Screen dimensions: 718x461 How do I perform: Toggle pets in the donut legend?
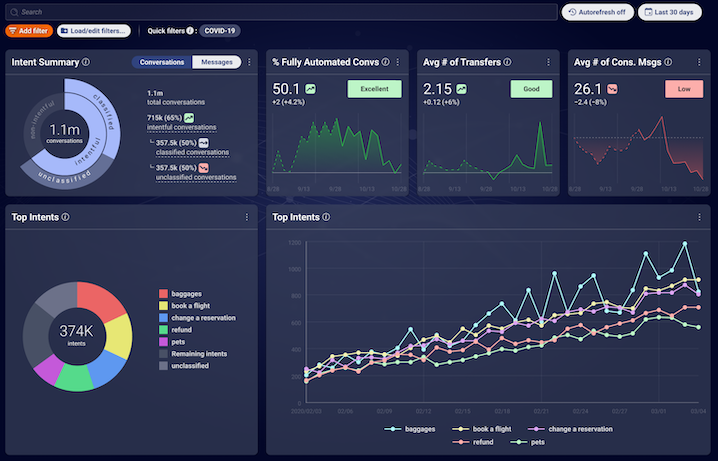172,342
